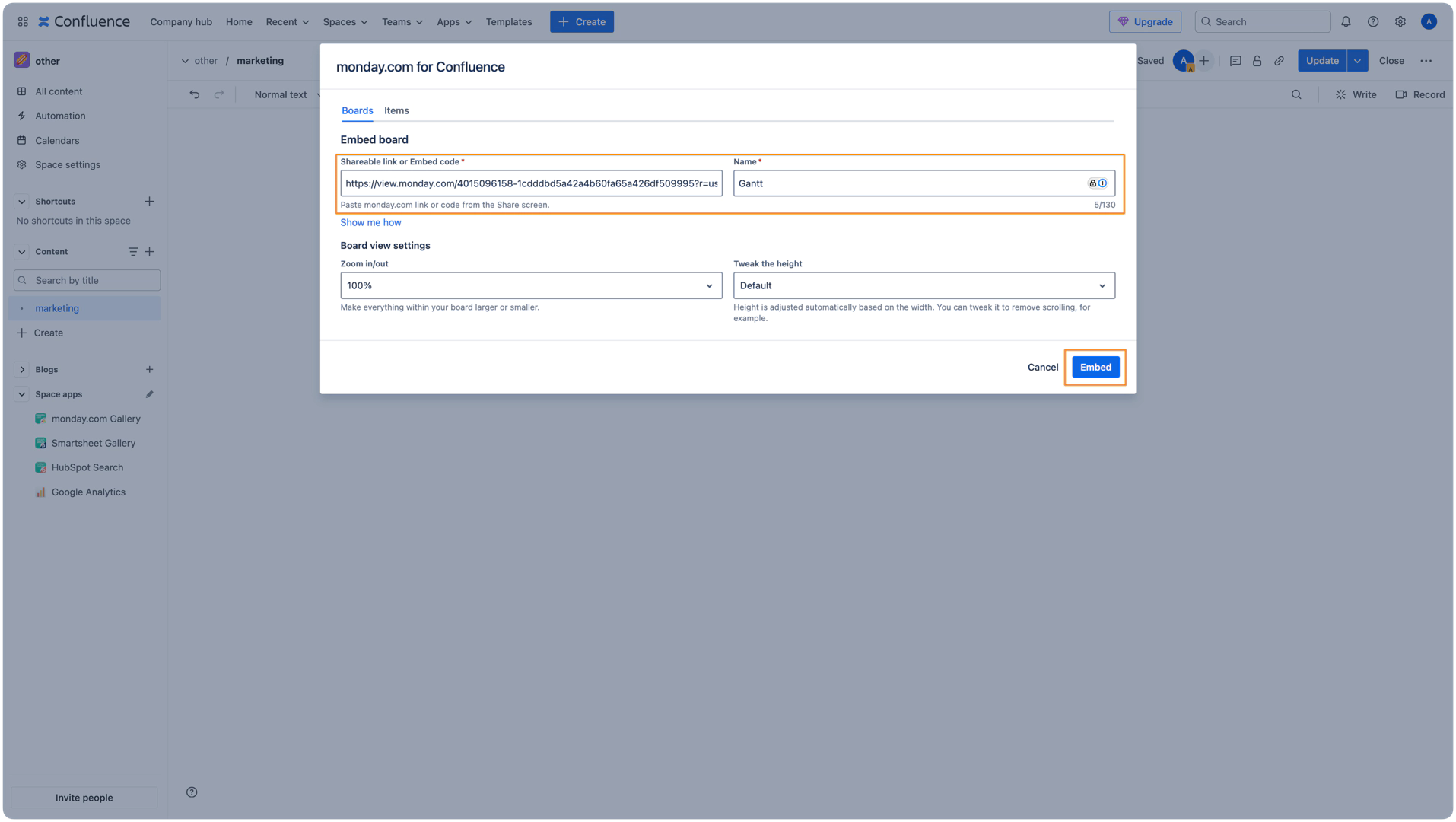Click the Record button
The width and height of the screenshot is (1456, 822).
[1419, 94]
